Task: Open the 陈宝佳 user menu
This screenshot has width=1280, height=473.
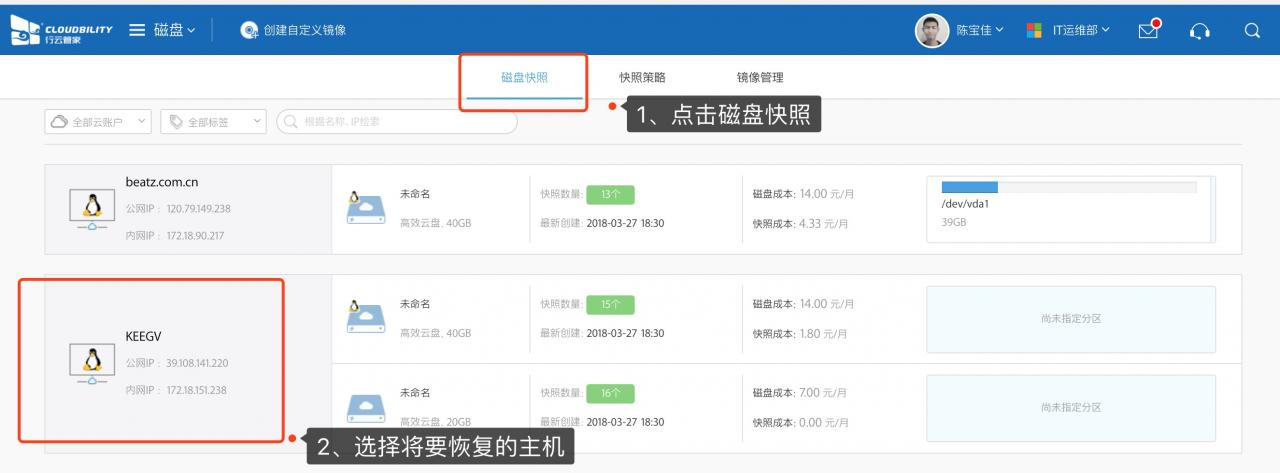Action: 980,31
